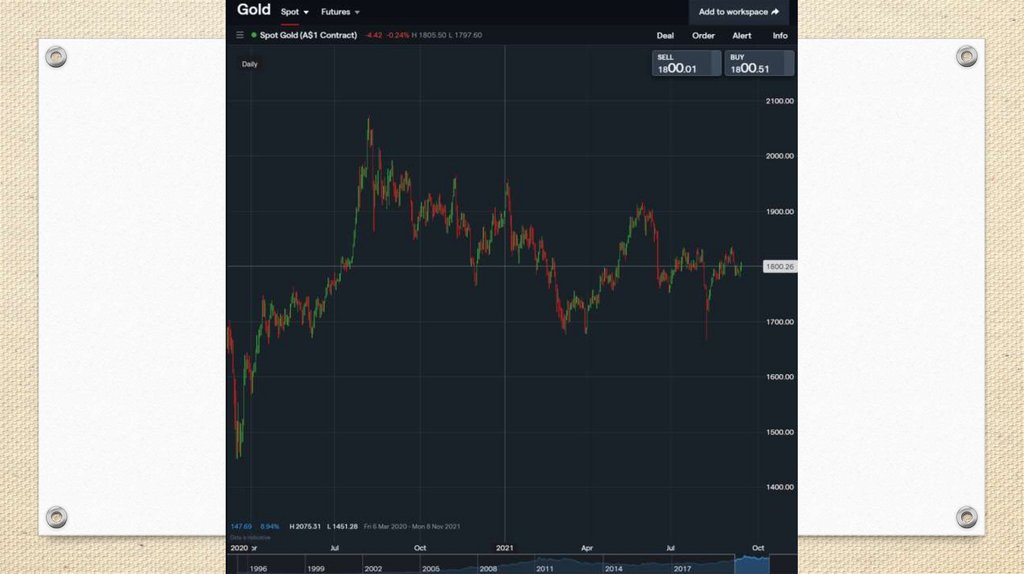The width and height of the screenshot is (1024, 574).
Task: Open the Daily timeframe selector
Action: [250, 64]
